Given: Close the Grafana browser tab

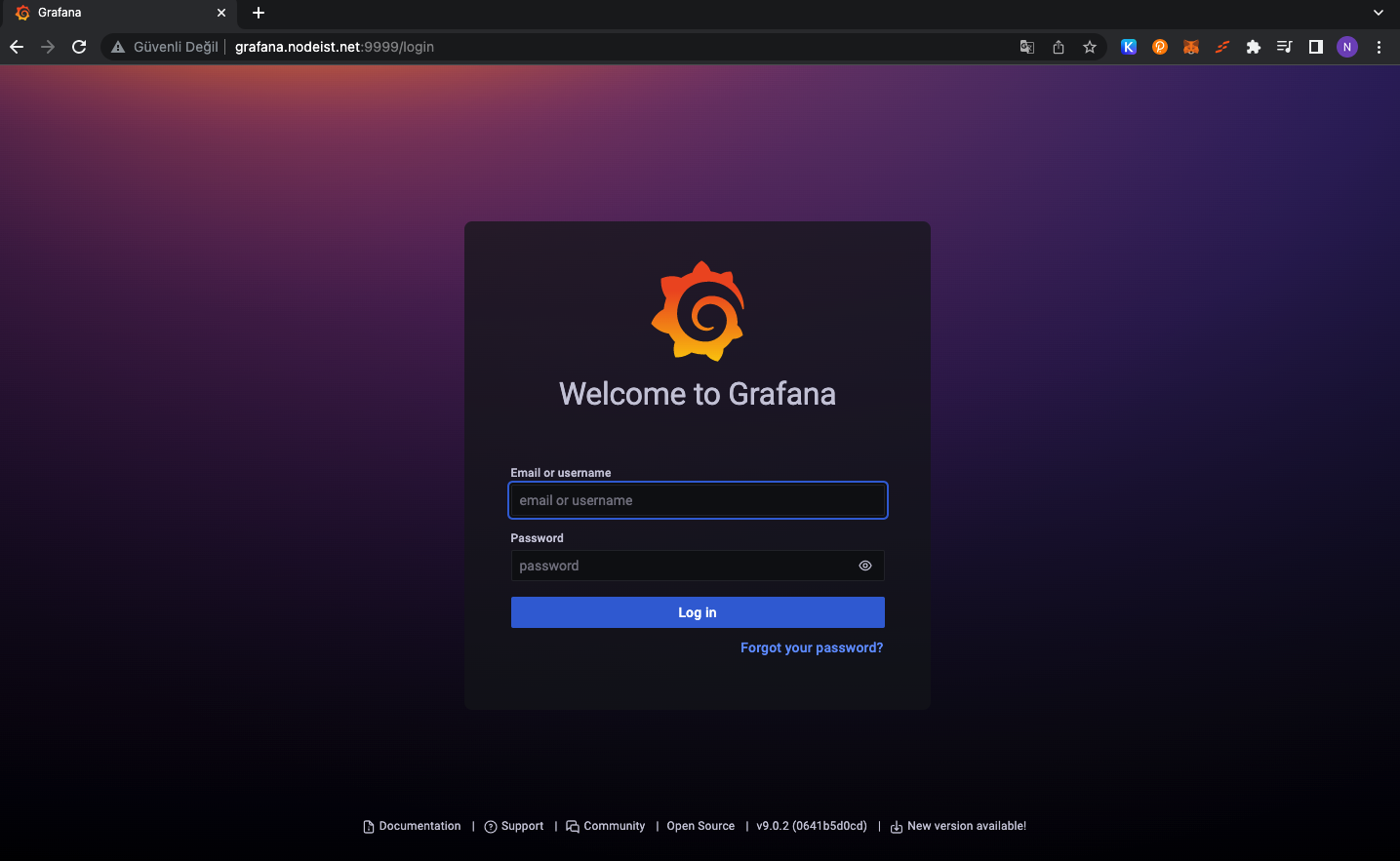Looking at the screenshot, I should [x=221, y=13].
